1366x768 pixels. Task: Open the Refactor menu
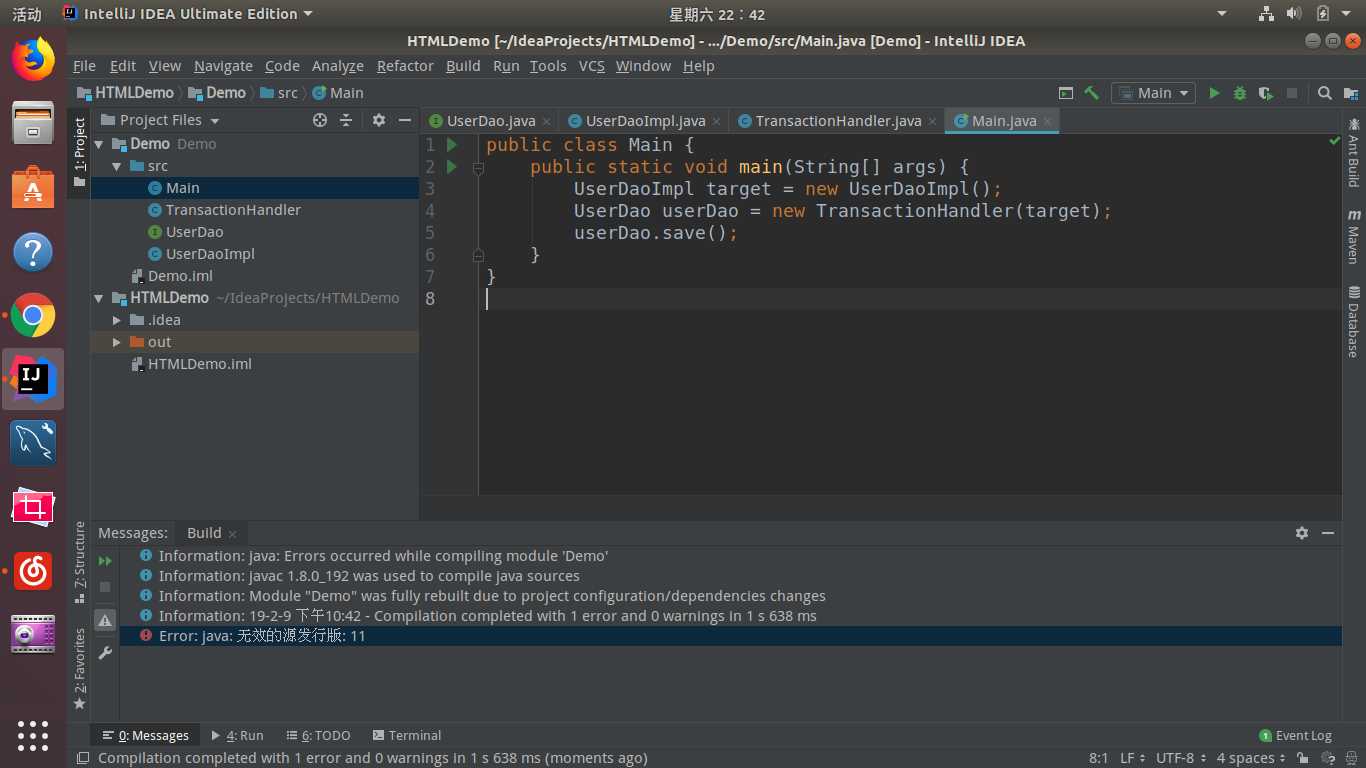405,66
